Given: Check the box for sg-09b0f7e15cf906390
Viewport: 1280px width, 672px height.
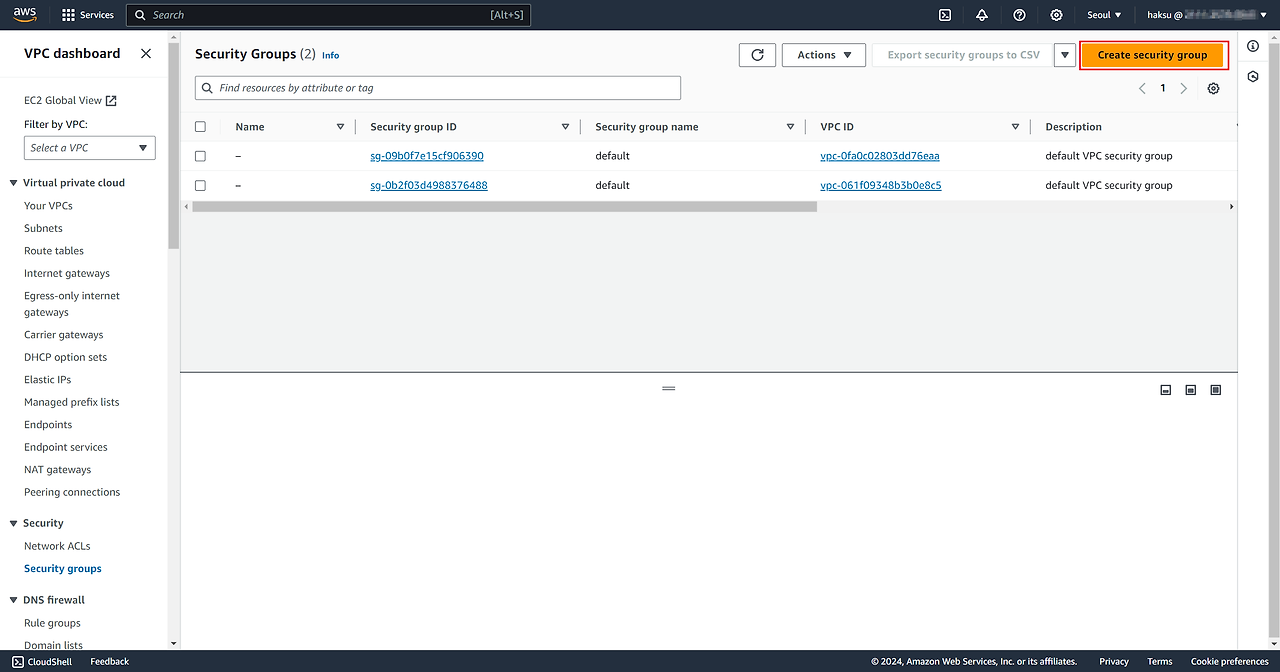Looking at the screenshot, I should 201,156.
